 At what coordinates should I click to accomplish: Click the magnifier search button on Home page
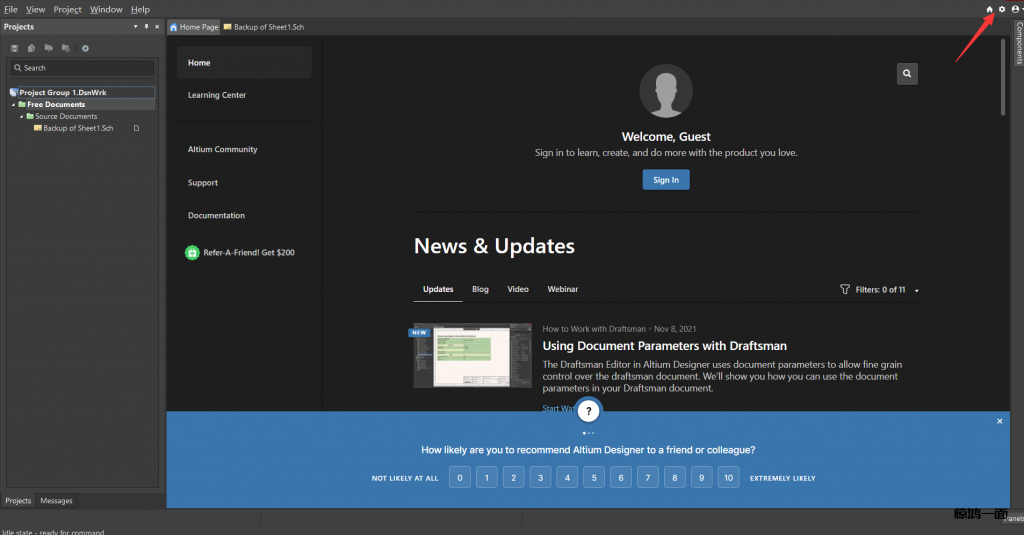(907, 73)
